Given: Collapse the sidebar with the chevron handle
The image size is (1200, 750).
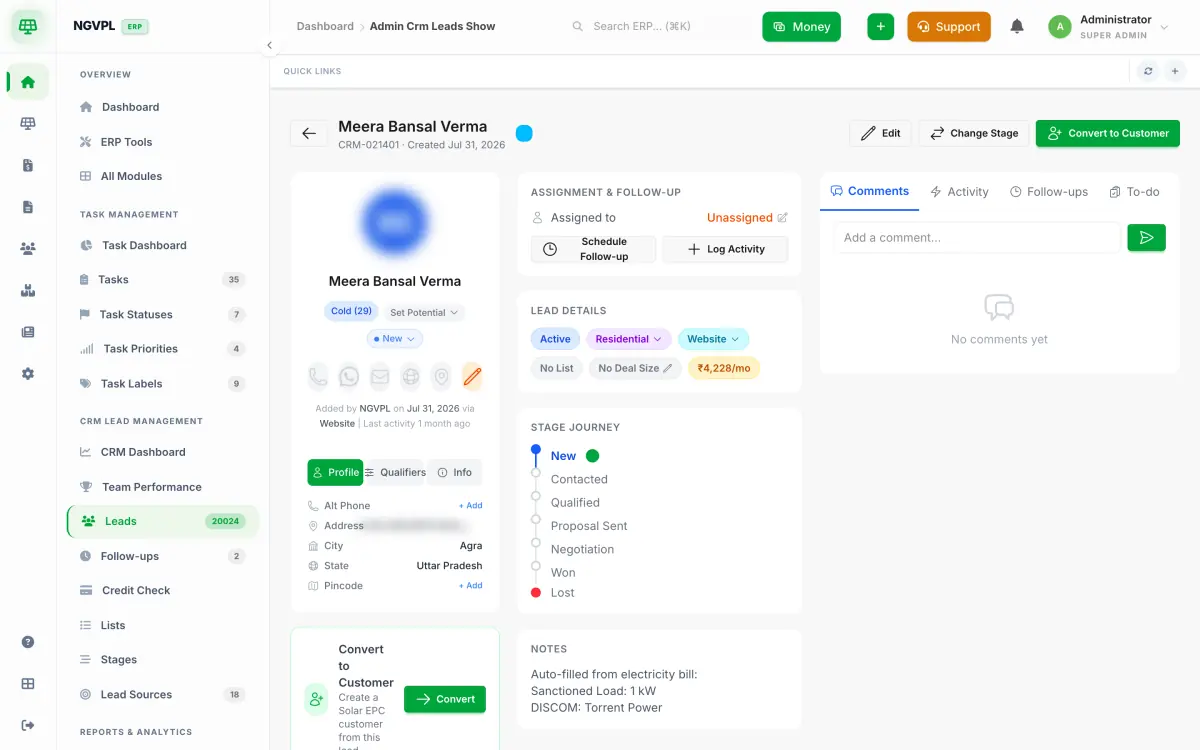Looking at the screenshot, I should click(269, 46).
